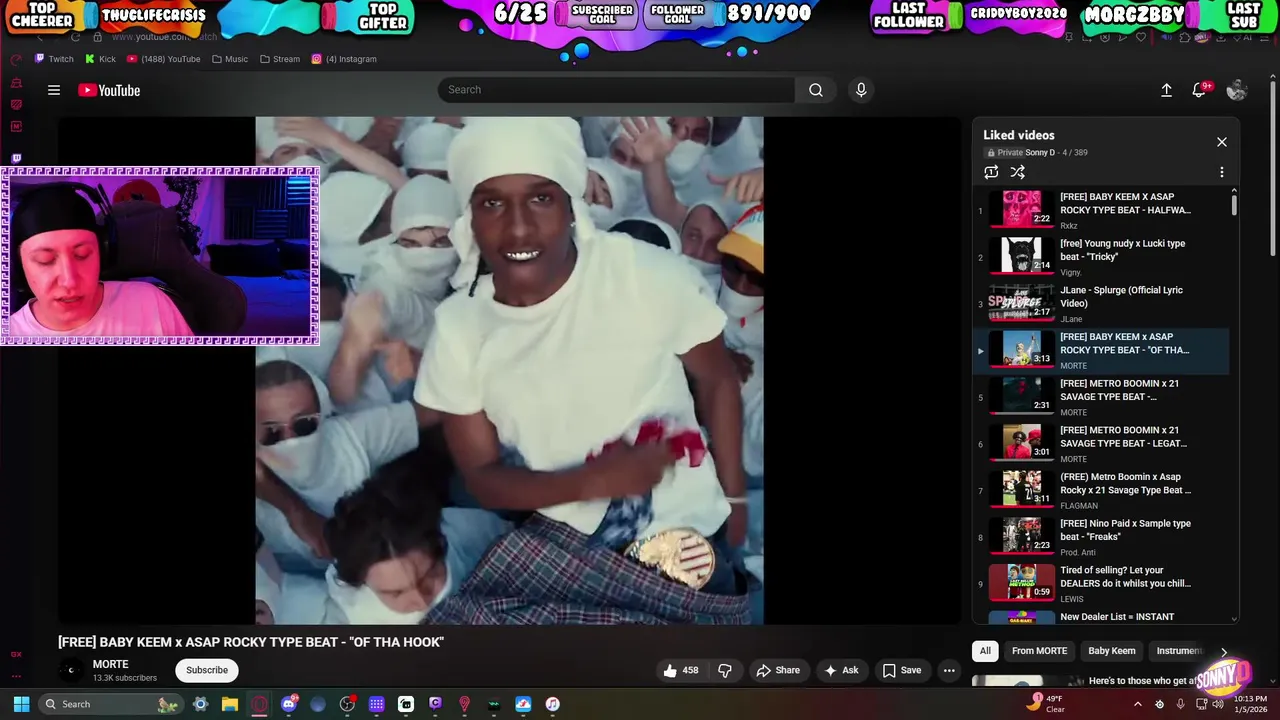Open the Stream bookmarks folder

click(x=280, y=59)
